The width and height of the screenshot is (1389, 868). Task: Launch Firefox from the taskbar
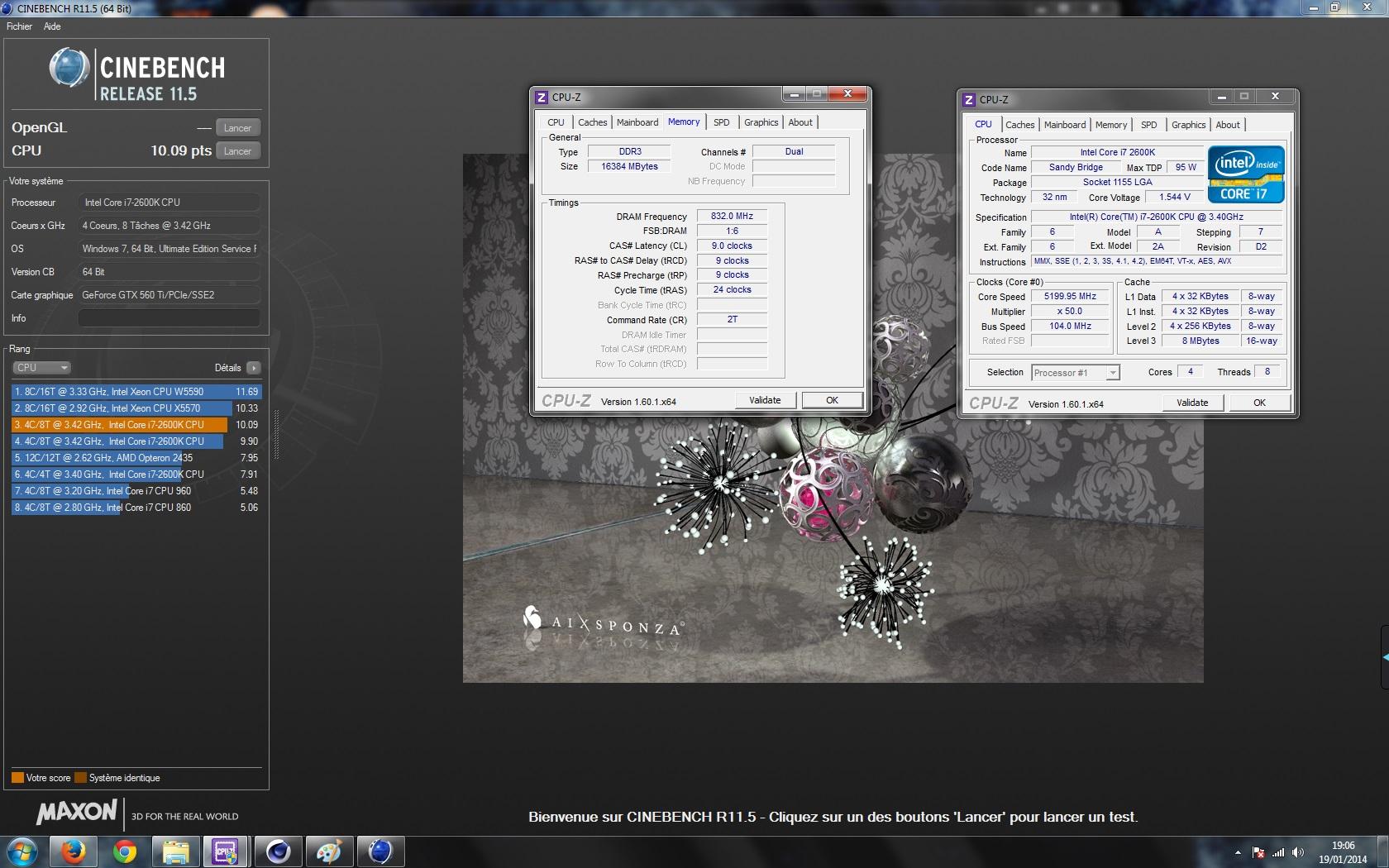(74, 851)
